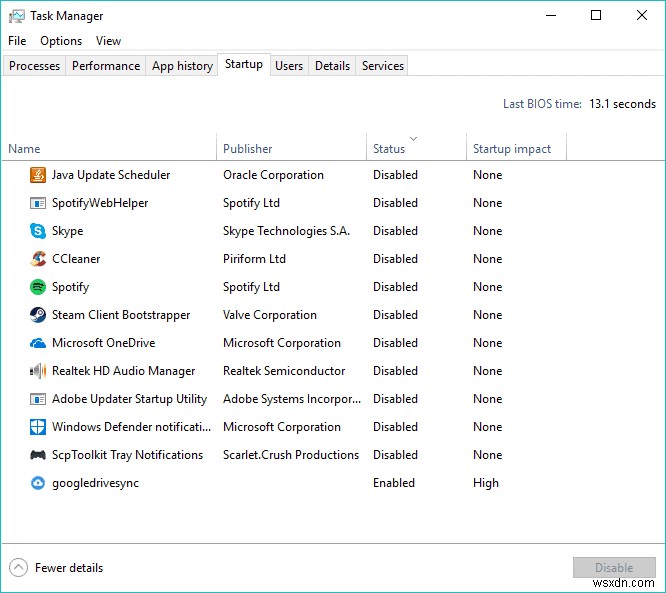666x593 pixels.
Task: Click the Microsoft OneDrive cloud icon
Action: point(38,343)
